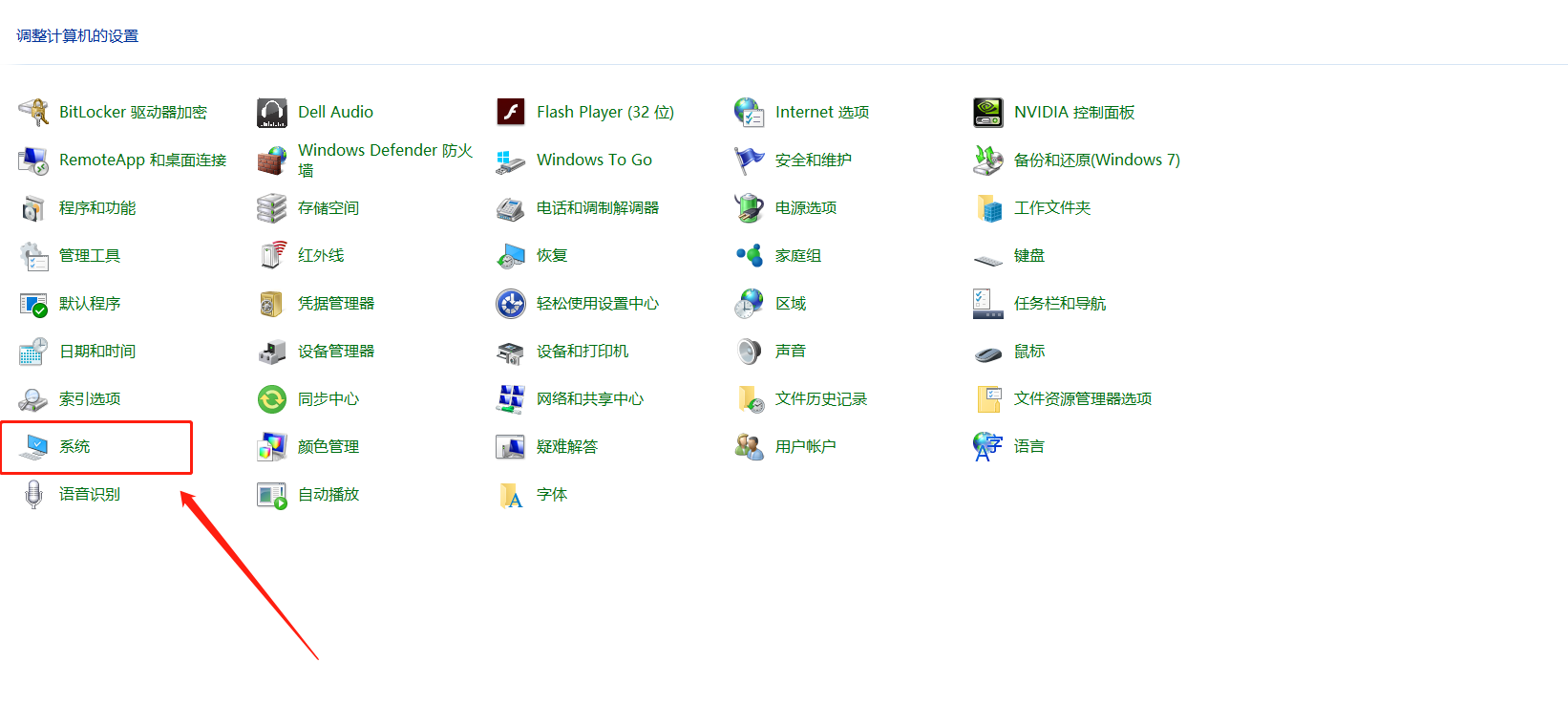Click the 轻松使用设置中心 icon
The height and width of the screenshot is (727, 1568).
511,304
